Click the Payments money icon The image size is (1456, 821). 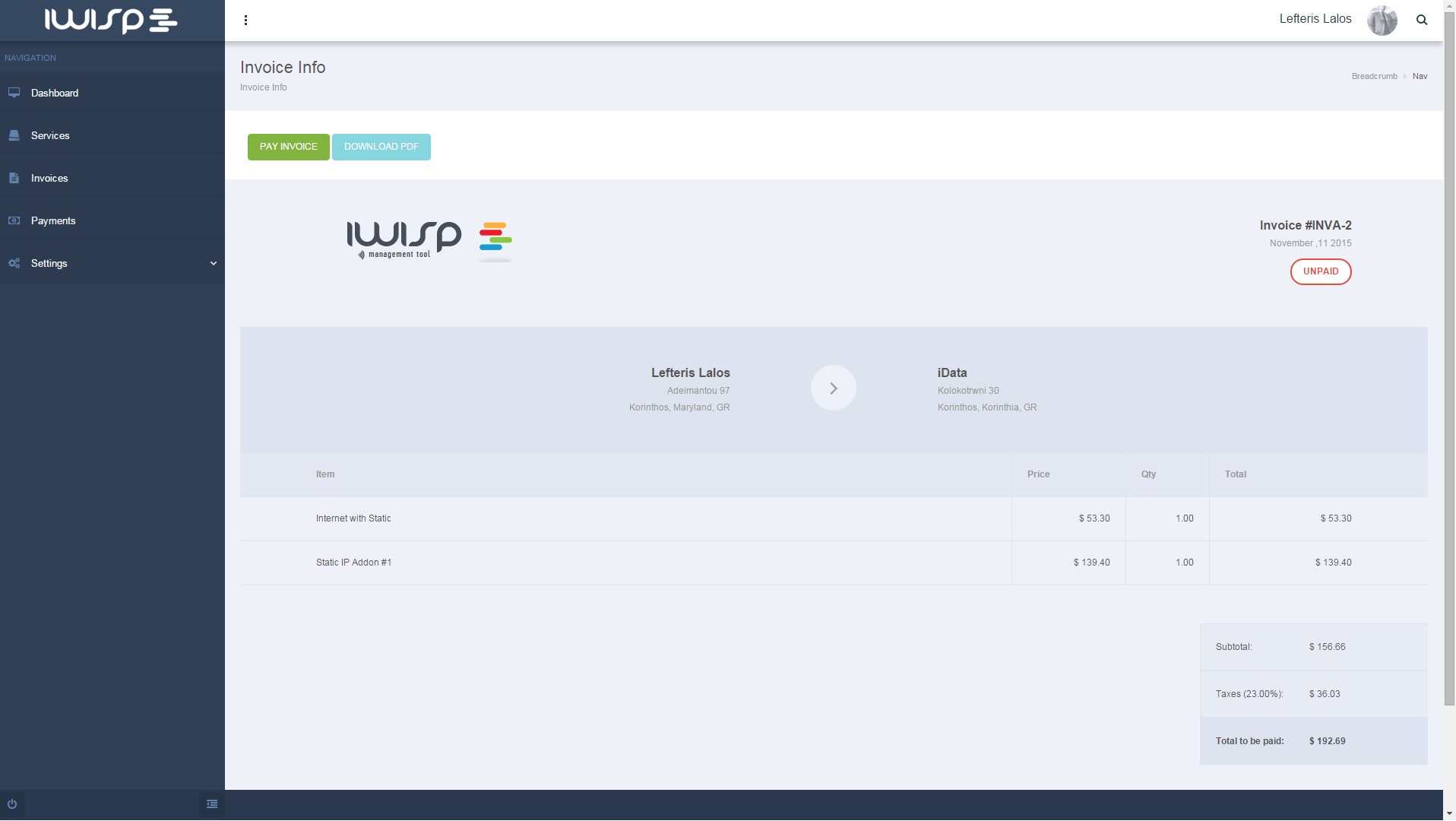(14, 220)
